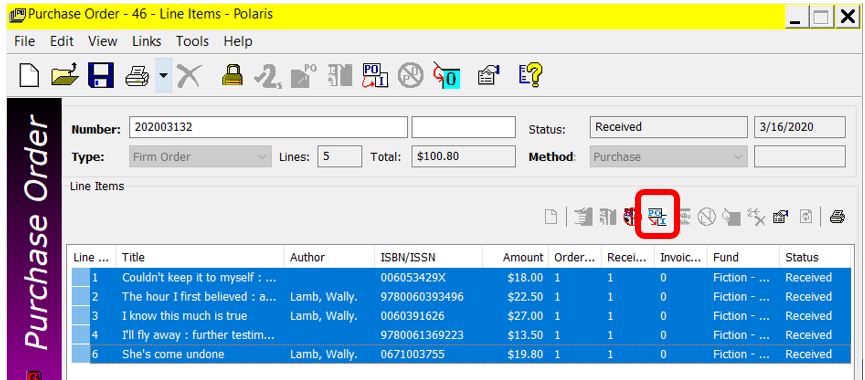The image size is (865, 380).
Task: Click the Line Items toolbar PO to I icon
Action: point(657,217)
